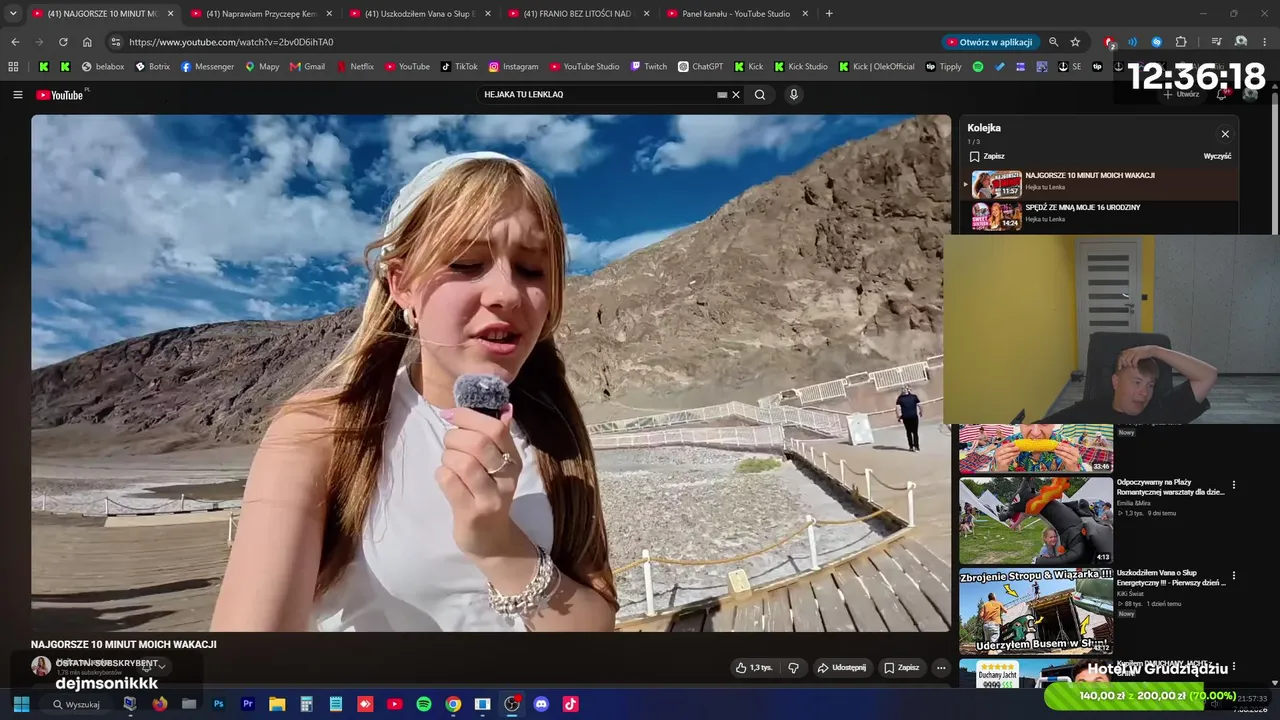Open the ChatGPT bookmark
Viewport: 1280px width, 720px height.
(700, 67)
